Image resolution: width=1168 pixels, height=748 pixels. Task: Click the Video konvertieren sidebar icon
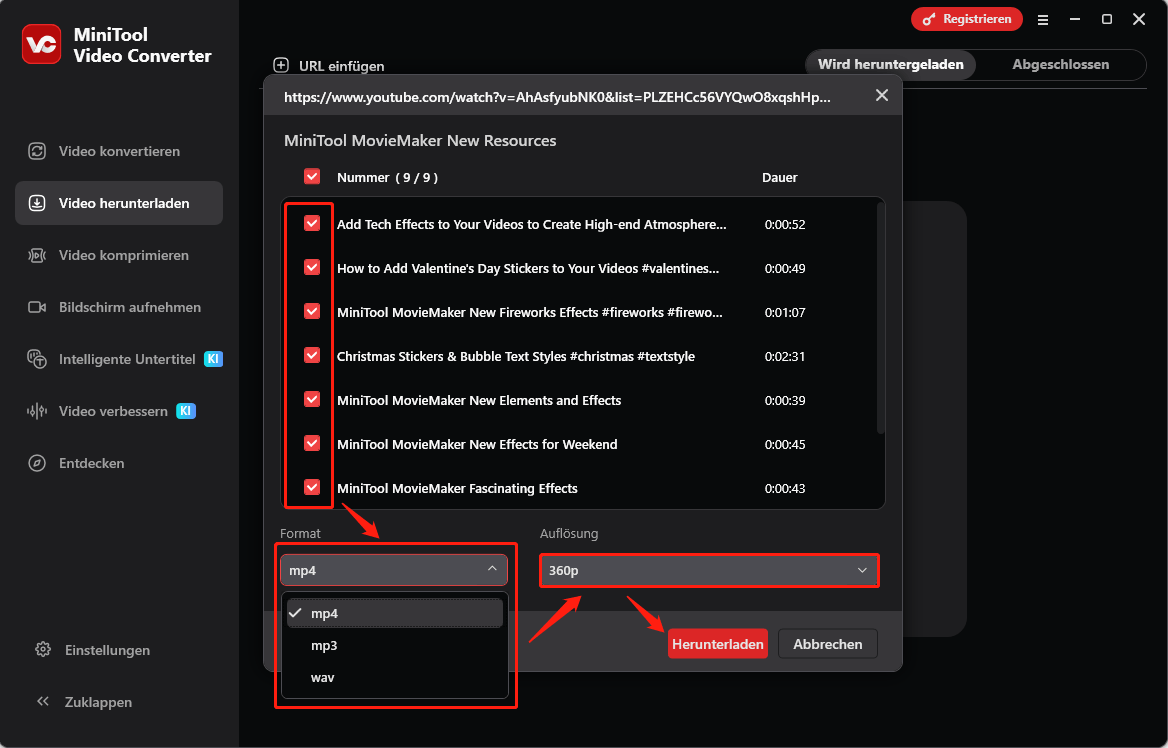coord(36,151)
